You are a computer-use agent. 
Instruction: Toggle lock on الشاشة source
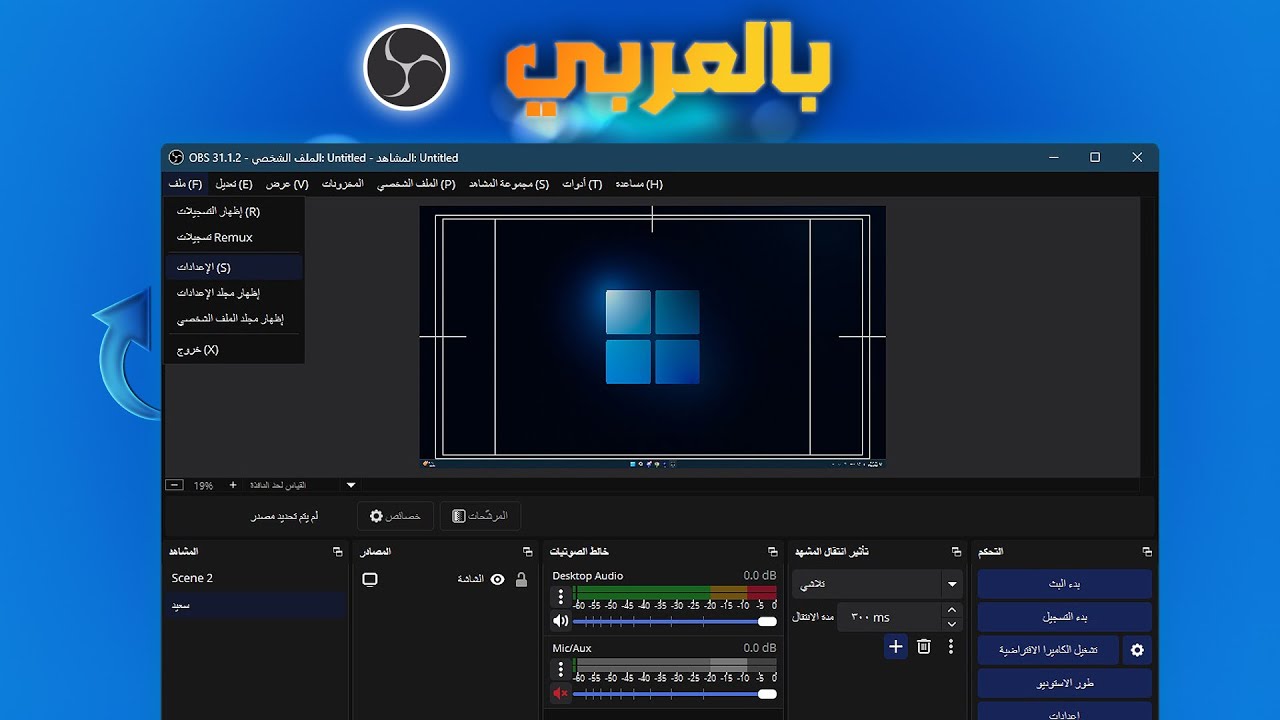click(x=521, y=580)
